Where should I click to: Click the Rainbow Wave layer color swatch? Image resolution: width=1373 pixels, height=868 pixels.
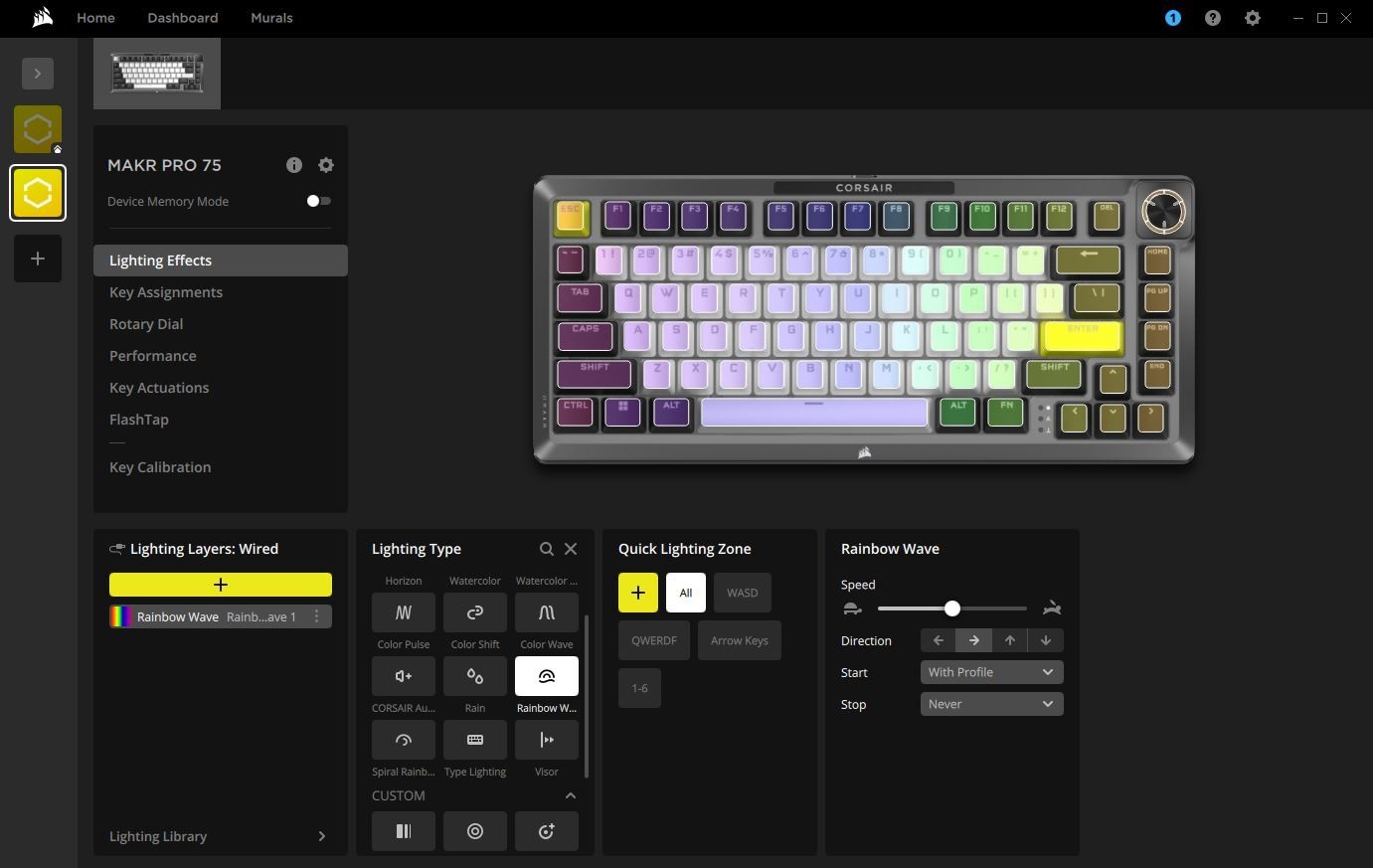(120, 616)
